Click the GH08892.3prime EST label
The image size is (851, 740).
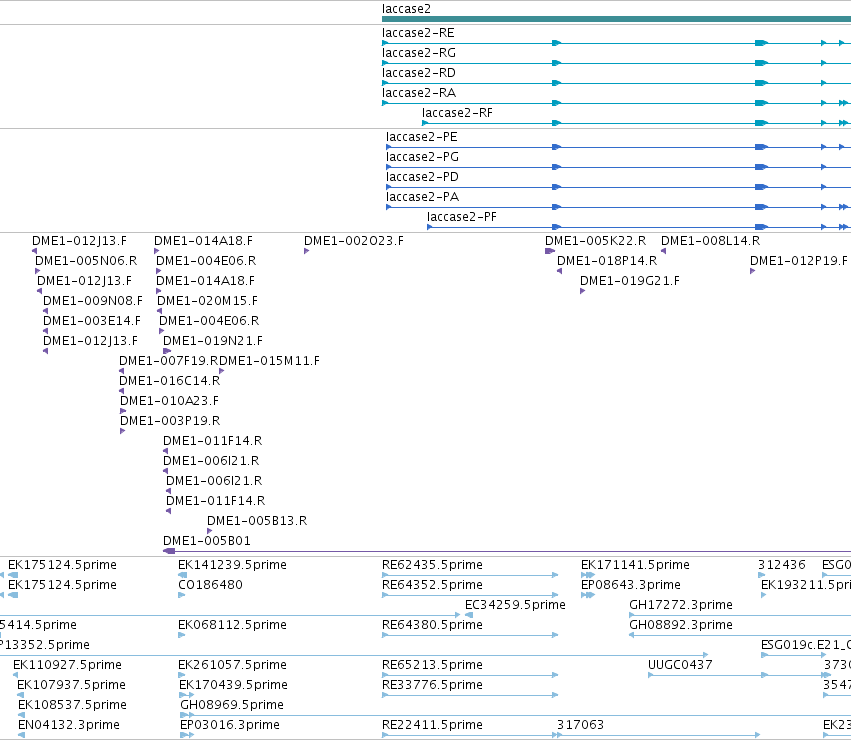pyautogui.click(x=681, y=626)
